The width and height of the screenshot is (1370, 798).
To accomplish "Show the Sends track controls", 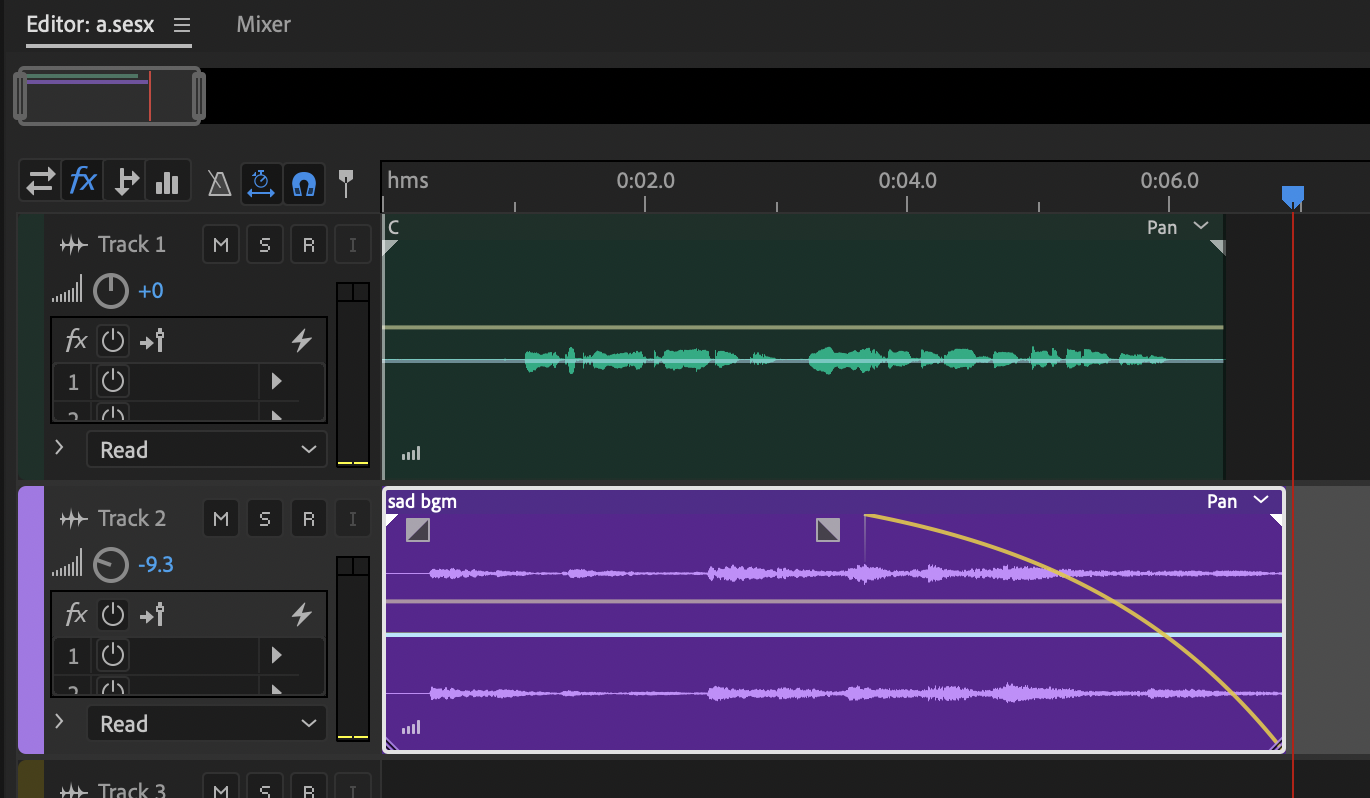I will (126, 182).
